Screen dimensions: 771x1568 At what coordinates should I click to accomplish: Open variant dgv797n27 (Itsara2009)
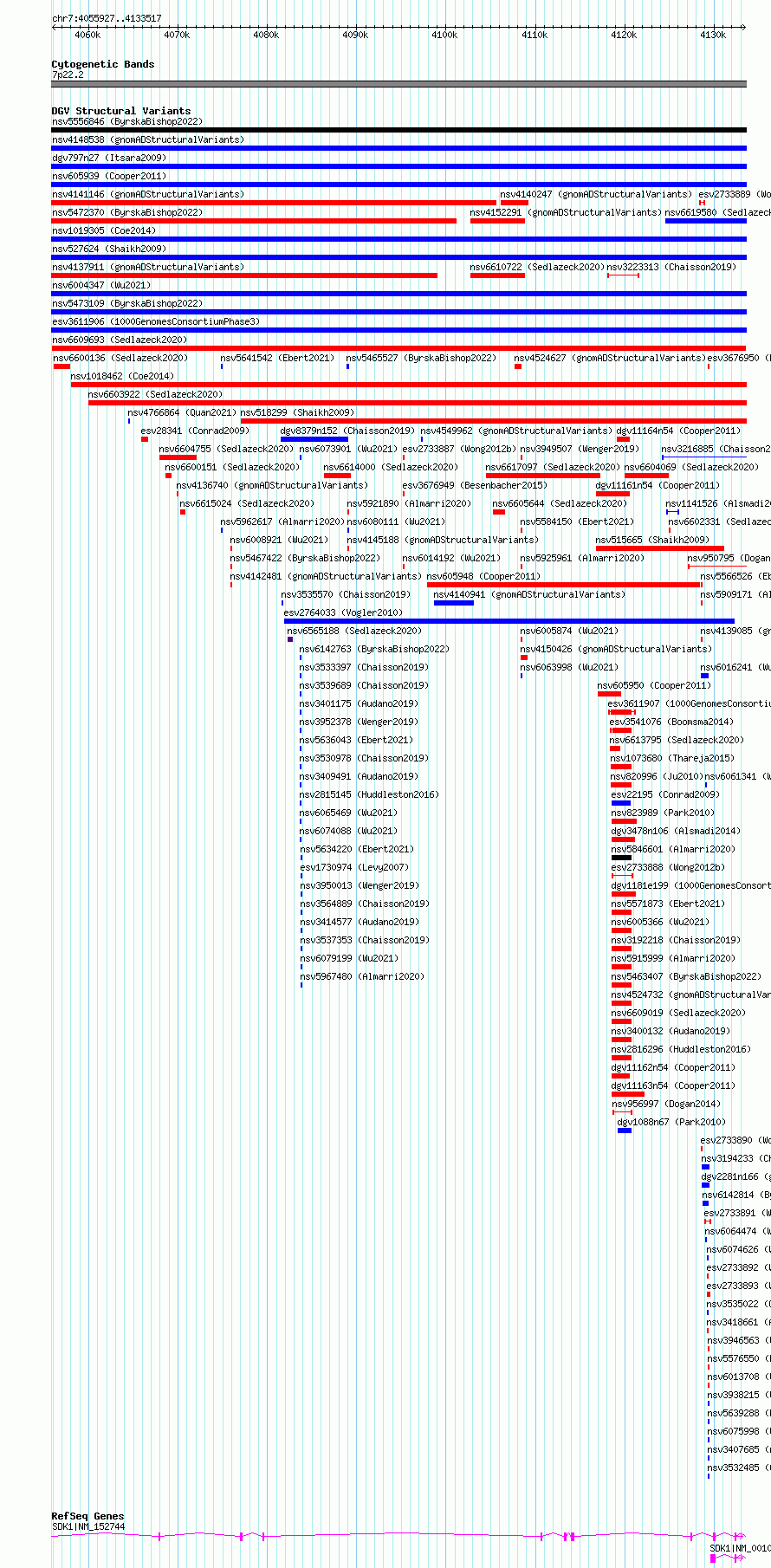point(109,158)
